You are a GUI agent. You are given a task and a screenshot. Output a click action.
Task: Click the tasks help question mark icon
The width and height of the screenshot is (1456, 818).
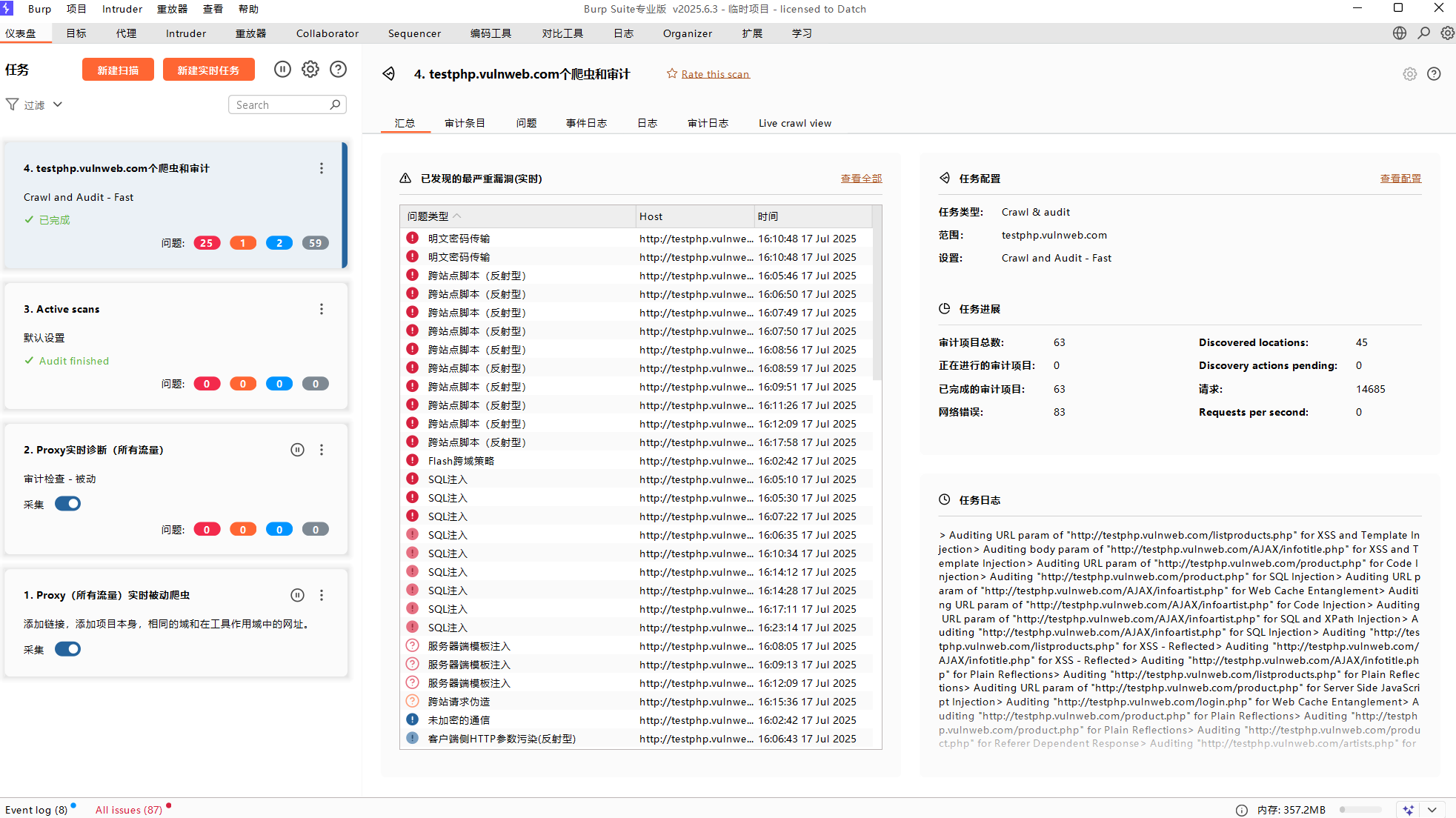tap(338, 70)
